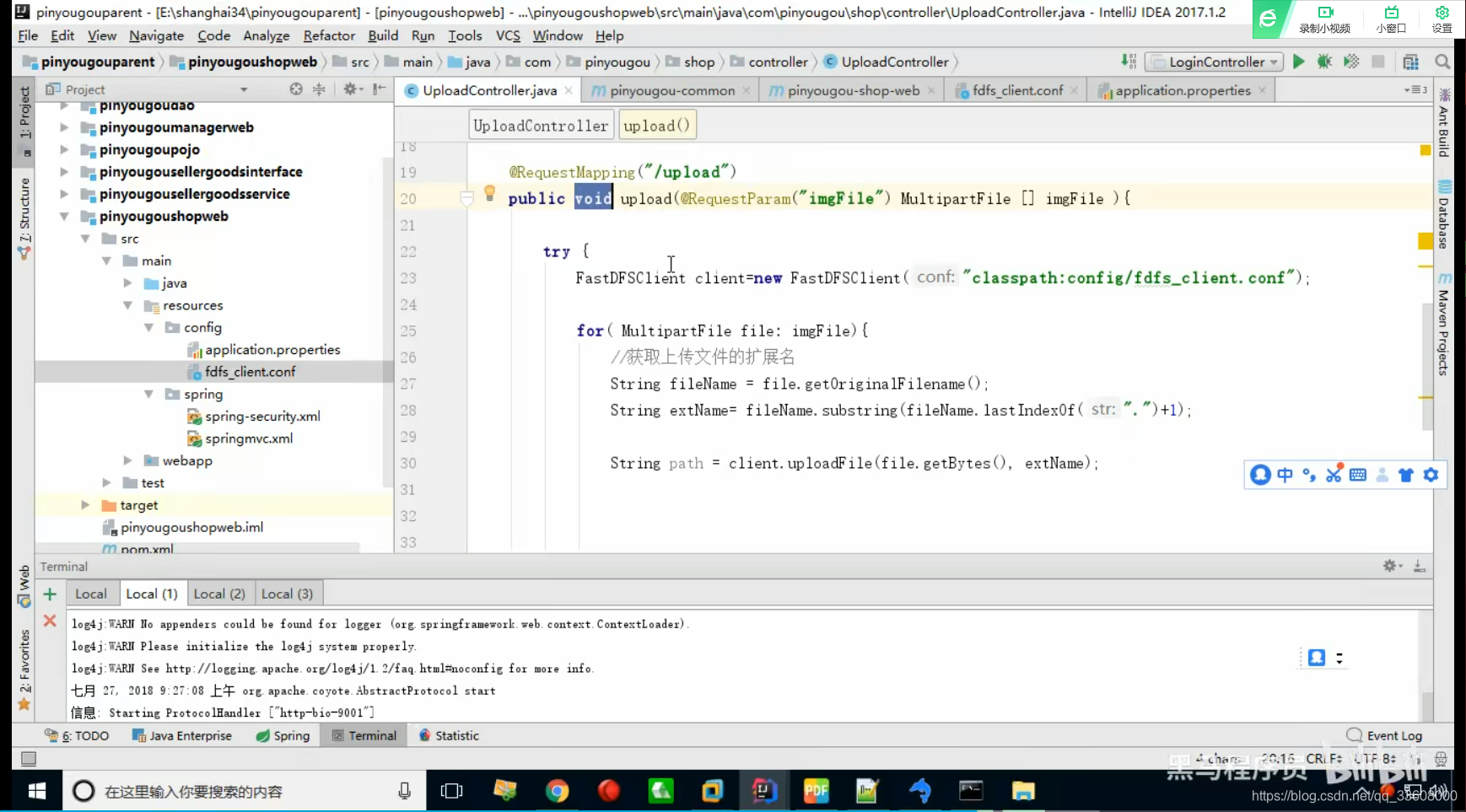Open IntelliJ IDEA taskbar icon
Image resolution: width=1466 pixels, height=812 pixels.
pyautogui.click(x=764, y=791)
